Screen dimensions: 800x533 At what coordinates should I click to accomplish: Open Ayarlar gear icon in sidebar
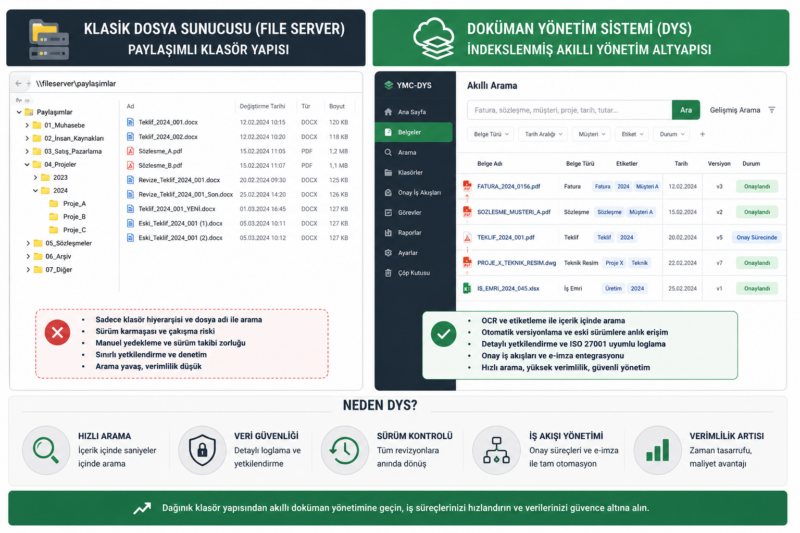pyautogui.click(x=388, y=253)
